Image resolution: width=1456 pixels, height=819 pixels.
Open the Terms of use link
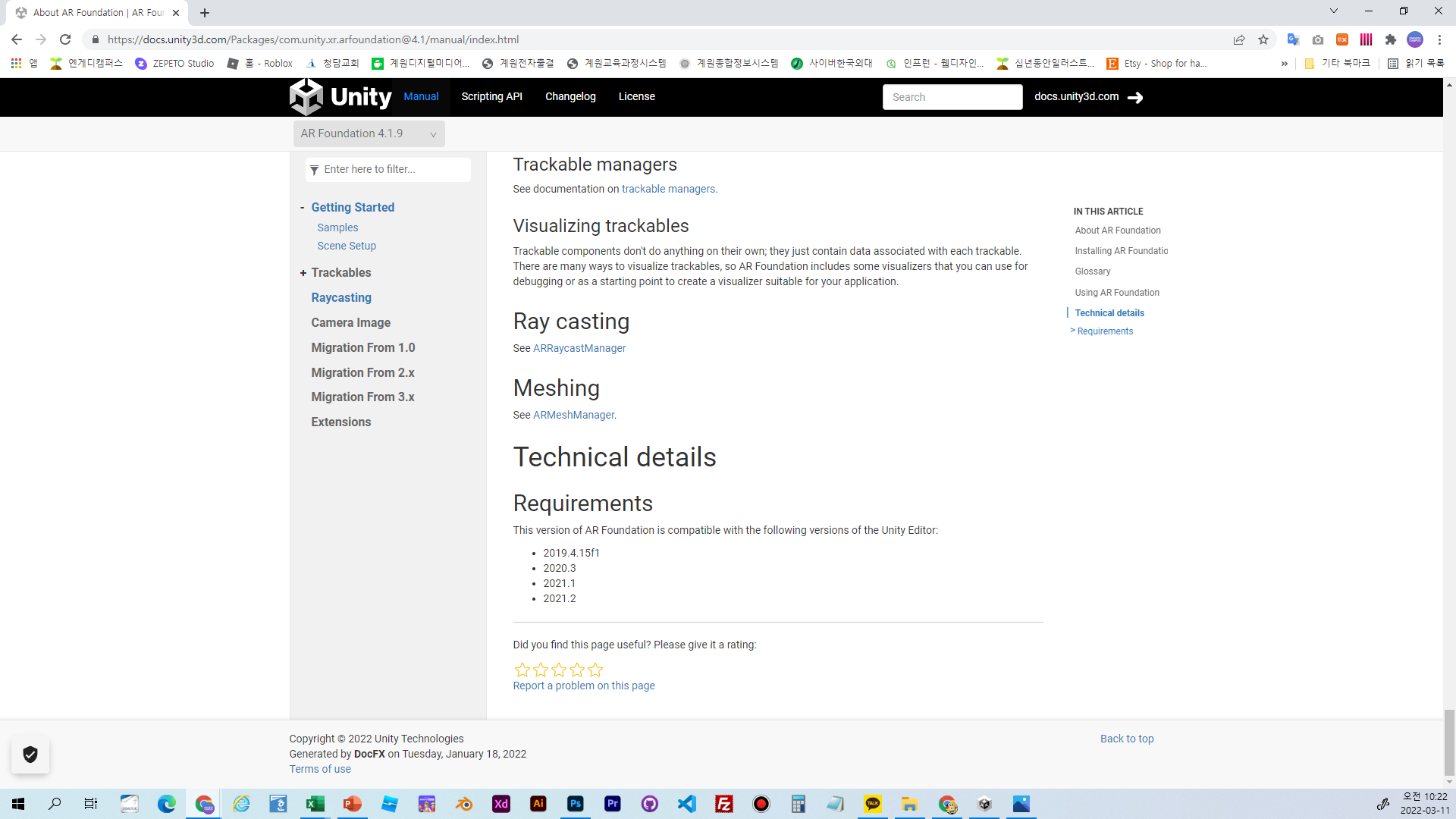(320, 769)
